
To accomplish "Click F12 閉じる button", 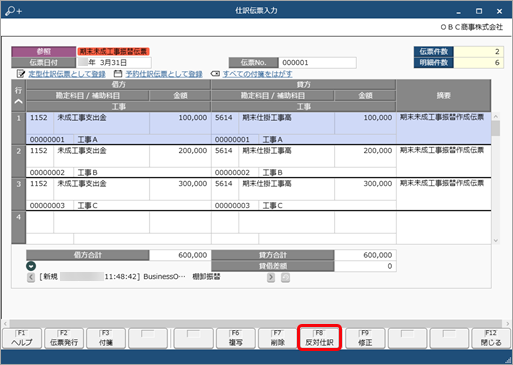I will (491, 338).
